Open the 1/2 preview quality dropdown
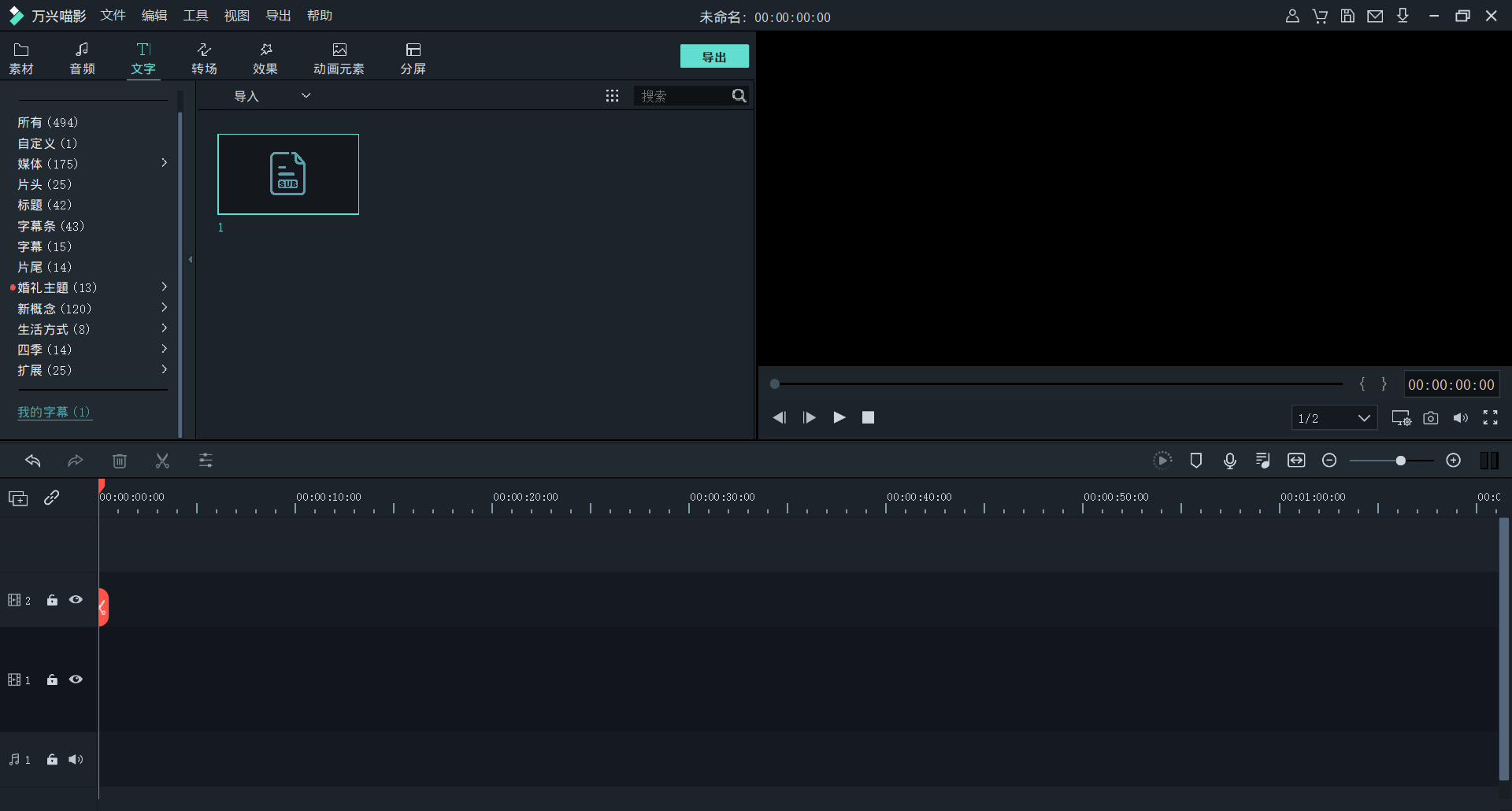 (x=1334, y=418)
